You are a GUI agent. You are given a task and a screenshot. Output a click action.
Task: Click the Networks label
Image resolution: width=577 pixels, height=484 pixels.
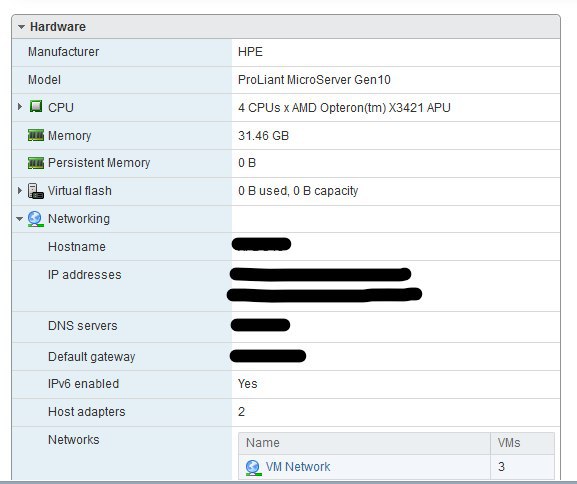pyautogui.click(x=74, y=440)
